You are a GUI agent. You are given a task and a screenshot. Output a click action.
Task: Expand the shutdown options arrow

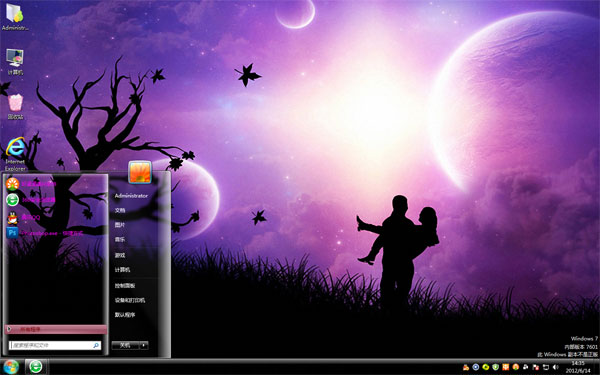[144, 346]
